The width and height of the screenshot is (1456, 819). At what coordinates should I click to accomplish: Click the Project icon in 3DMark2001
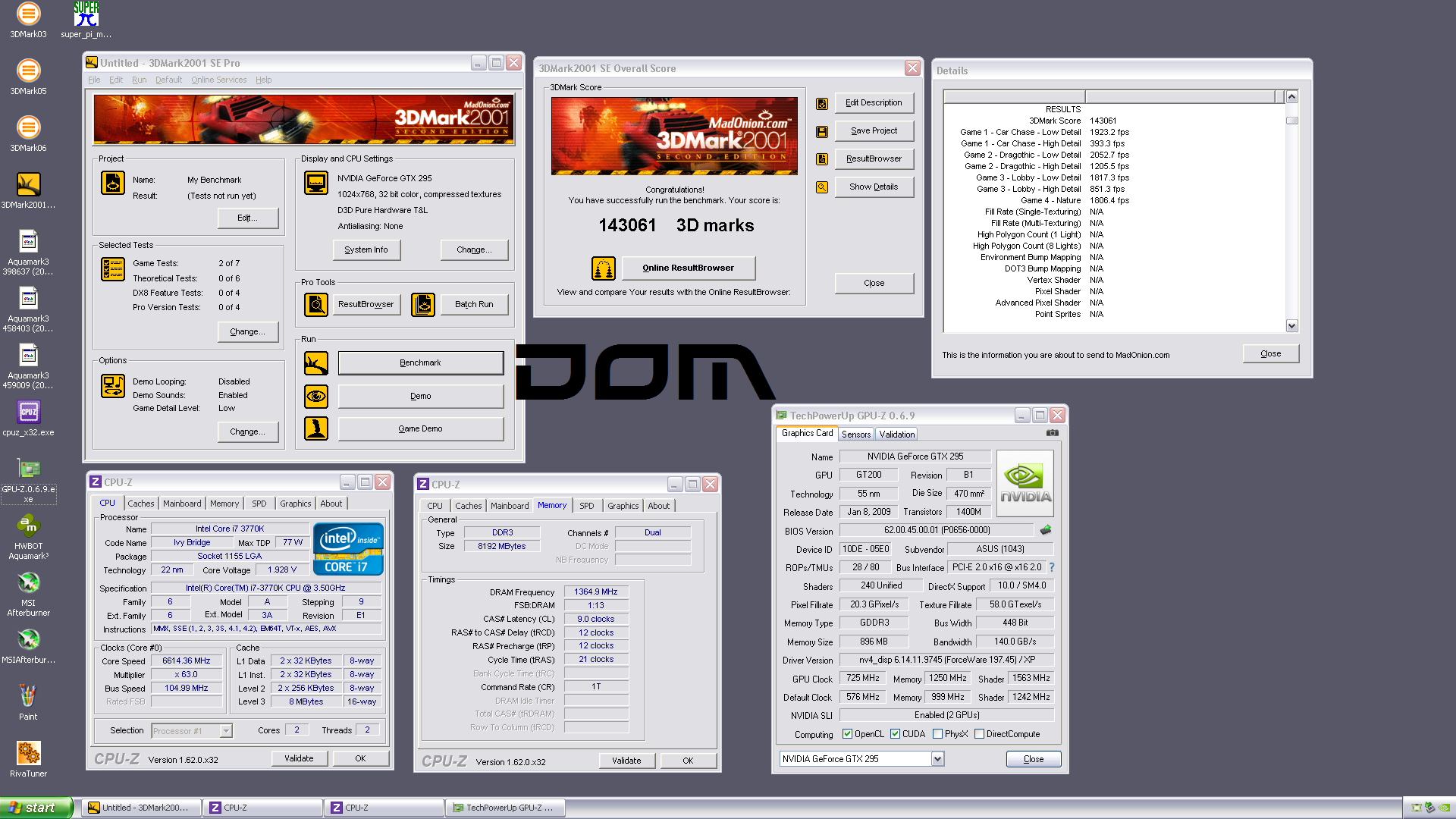click(113, 183)
